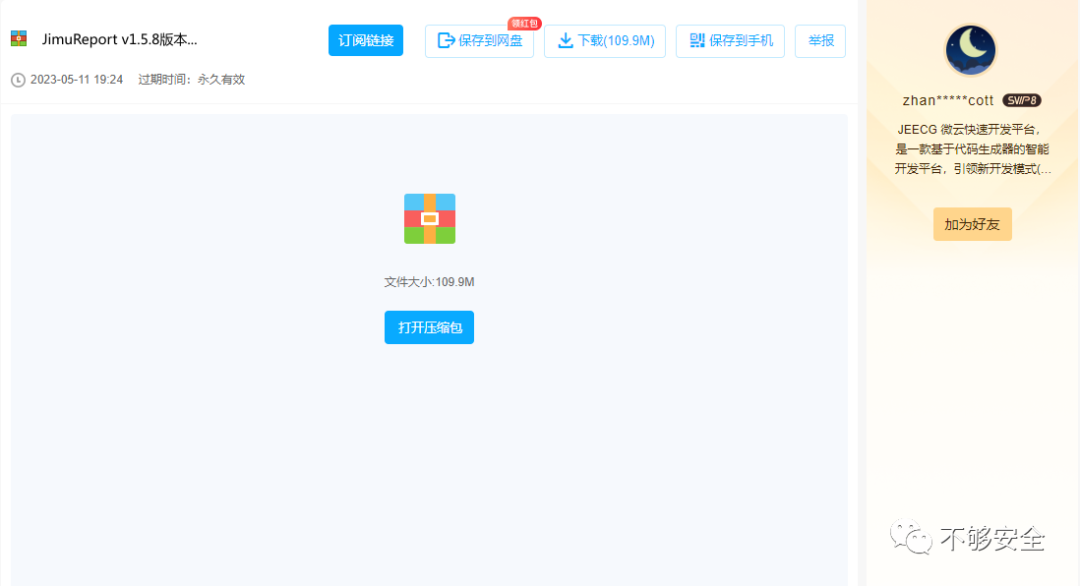1080x586 pixels.
Task: Click the 文件大小:109.9M label
Action: point(429,282)
